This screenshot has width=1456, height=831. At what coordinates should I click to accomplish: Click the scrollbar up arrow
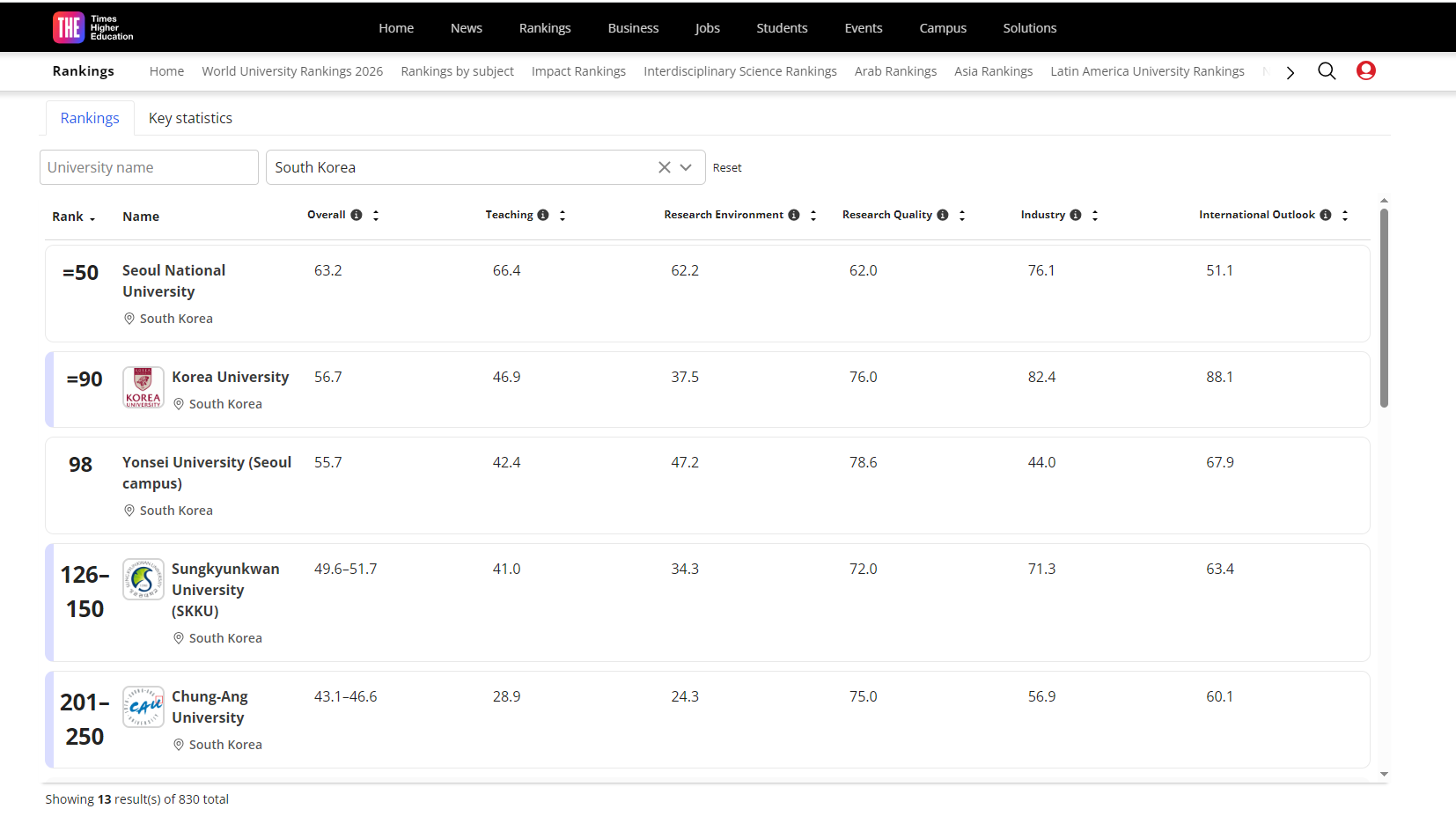pyautogui.click(x=1384, y=201)
